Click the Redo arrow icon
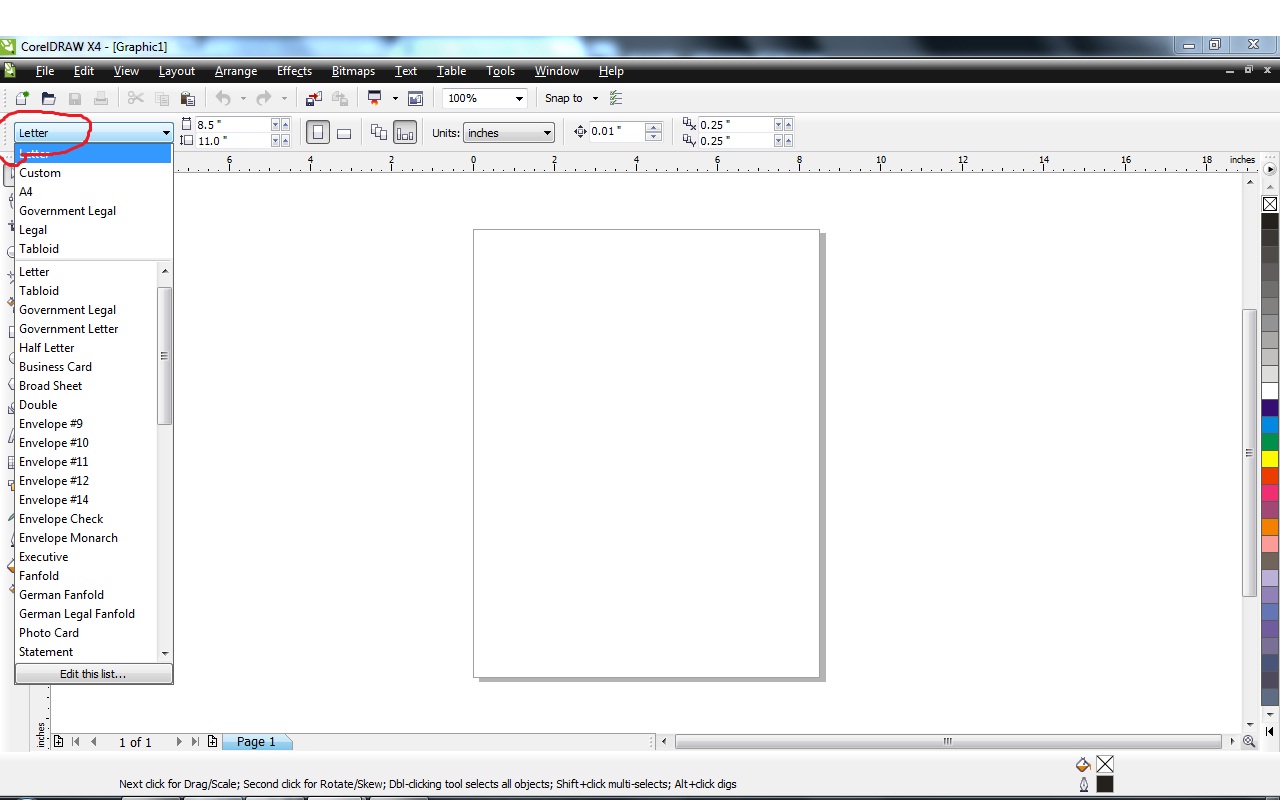Image resolution: width=1280 pixels, height=800 pixels. (x=264, y=98)
